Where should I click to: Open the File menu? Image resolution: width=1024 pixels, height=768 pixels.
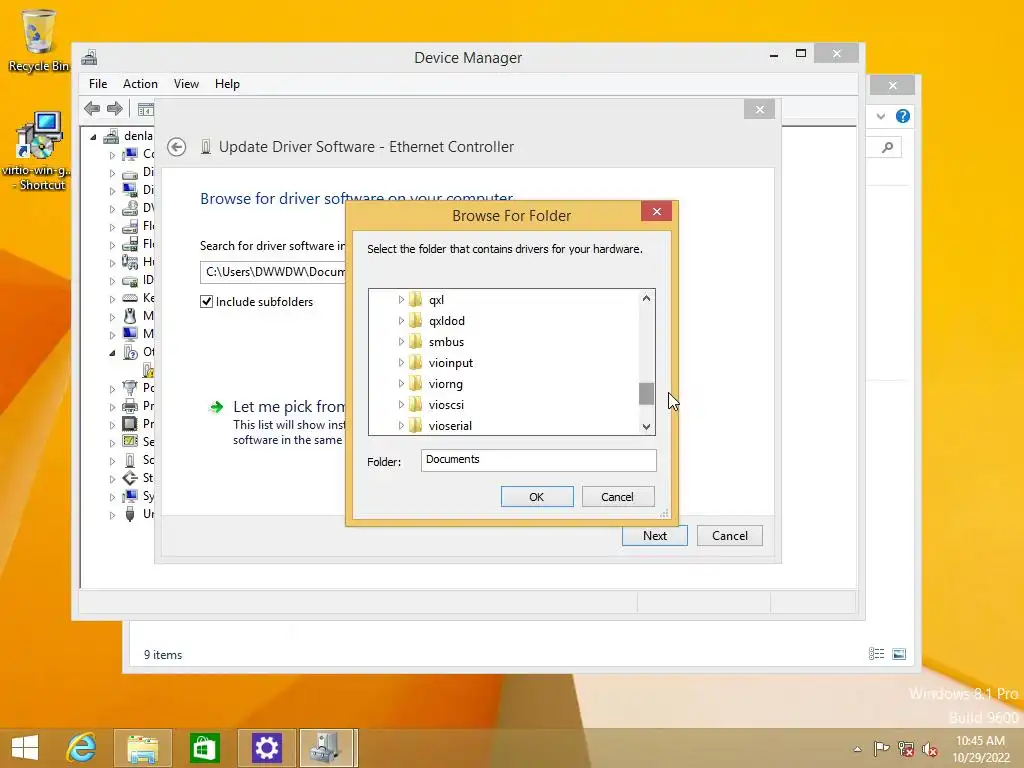point(98,84)
